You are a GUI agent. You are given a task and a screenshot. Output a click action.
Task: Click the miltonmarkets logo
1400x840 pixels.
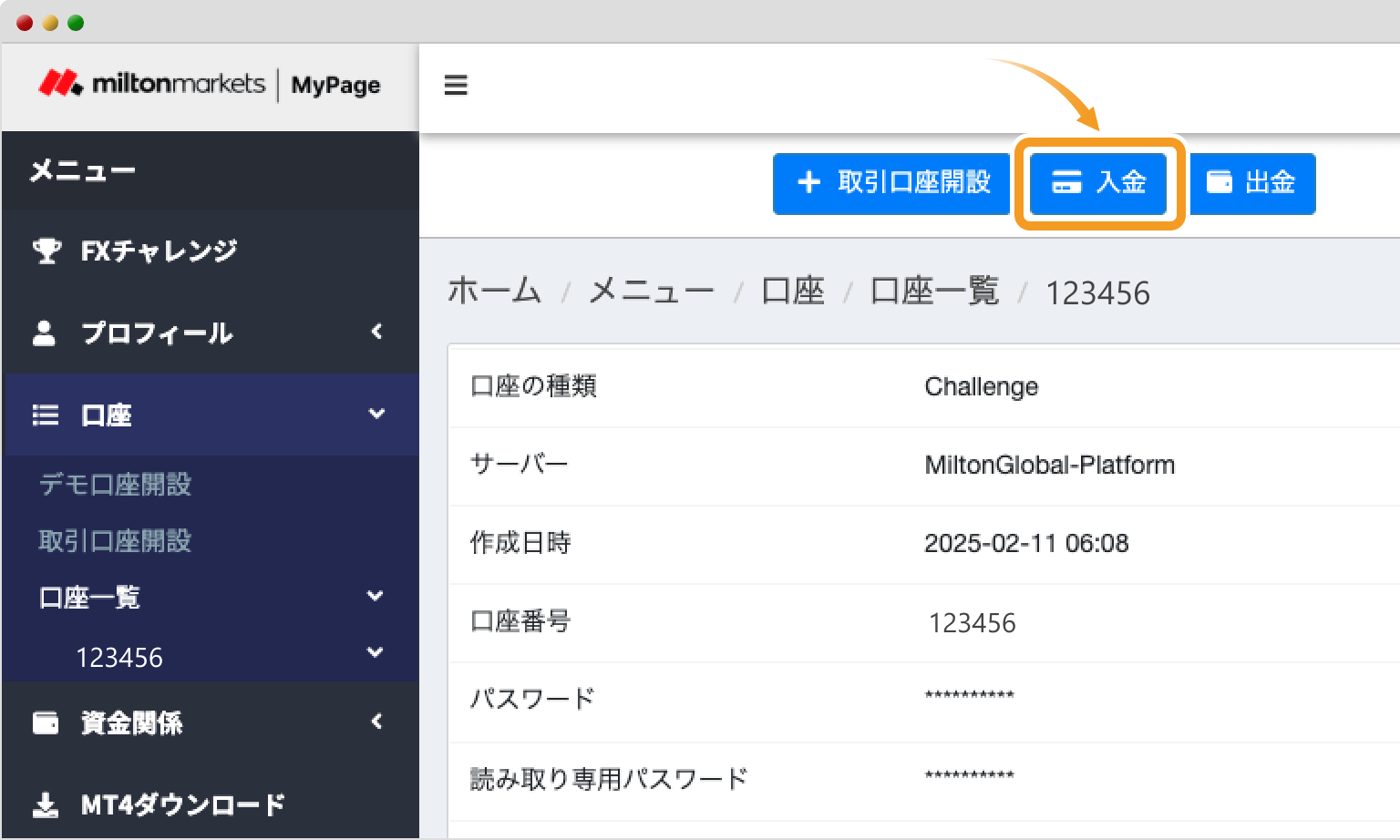pyautogui.click(x=151, y=84)
